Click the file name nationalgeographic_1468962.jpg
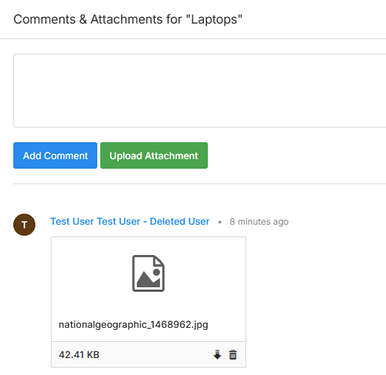Viewport: 386px width, 375px height. (133, 325)
